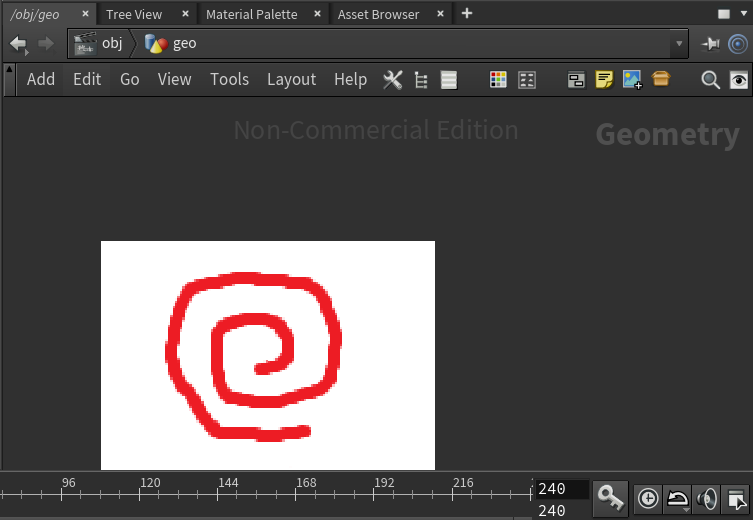
Task: Switch to the Tree View tab
Action: click(x=134, y=14)
